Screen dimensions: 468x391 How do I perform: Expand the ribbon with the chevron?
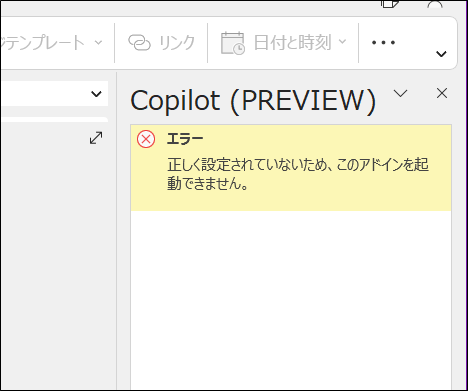(x=441, y=54)
